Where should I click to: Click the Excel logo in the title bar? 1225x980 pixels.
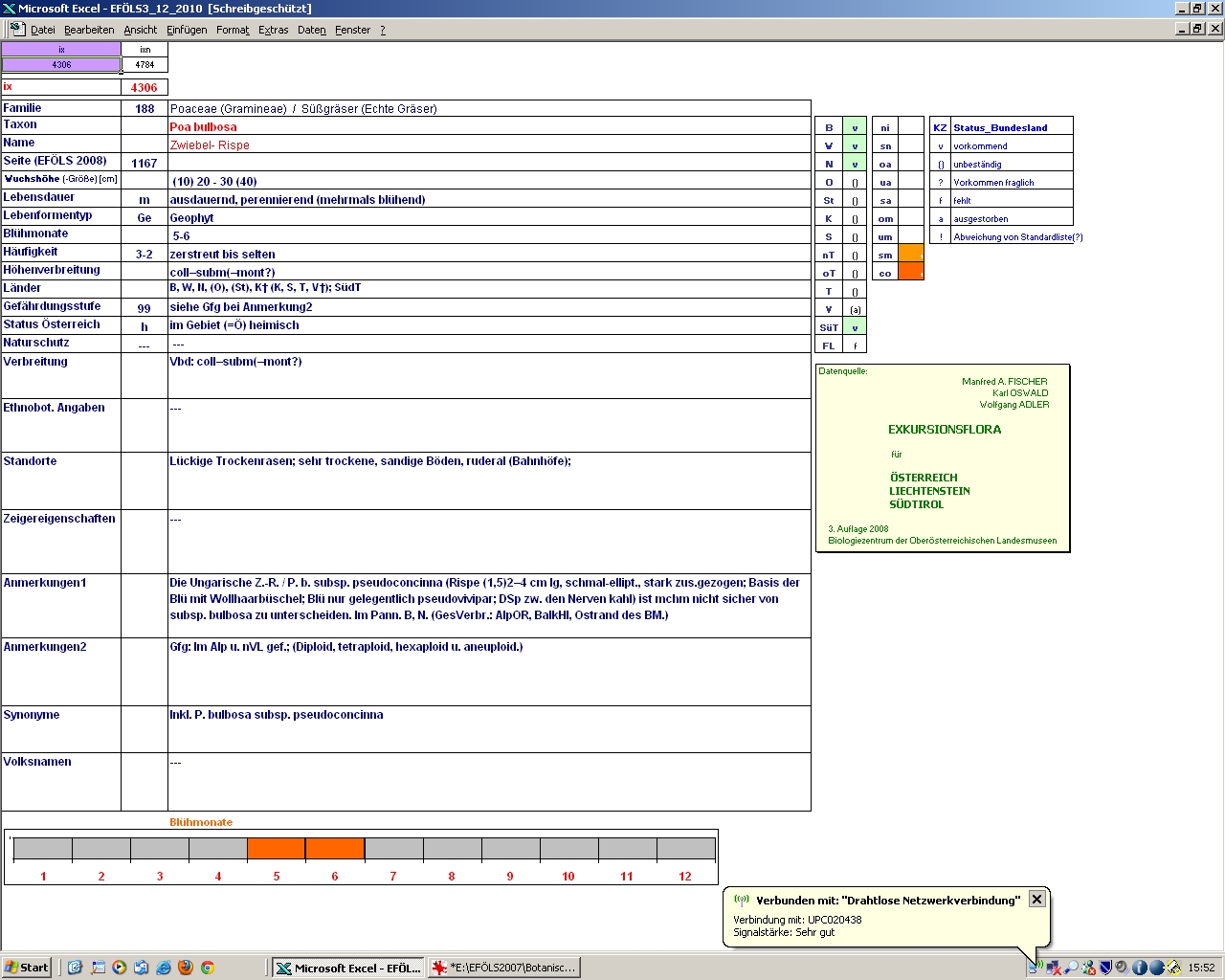pyautogui.click(x=9, y=9)
